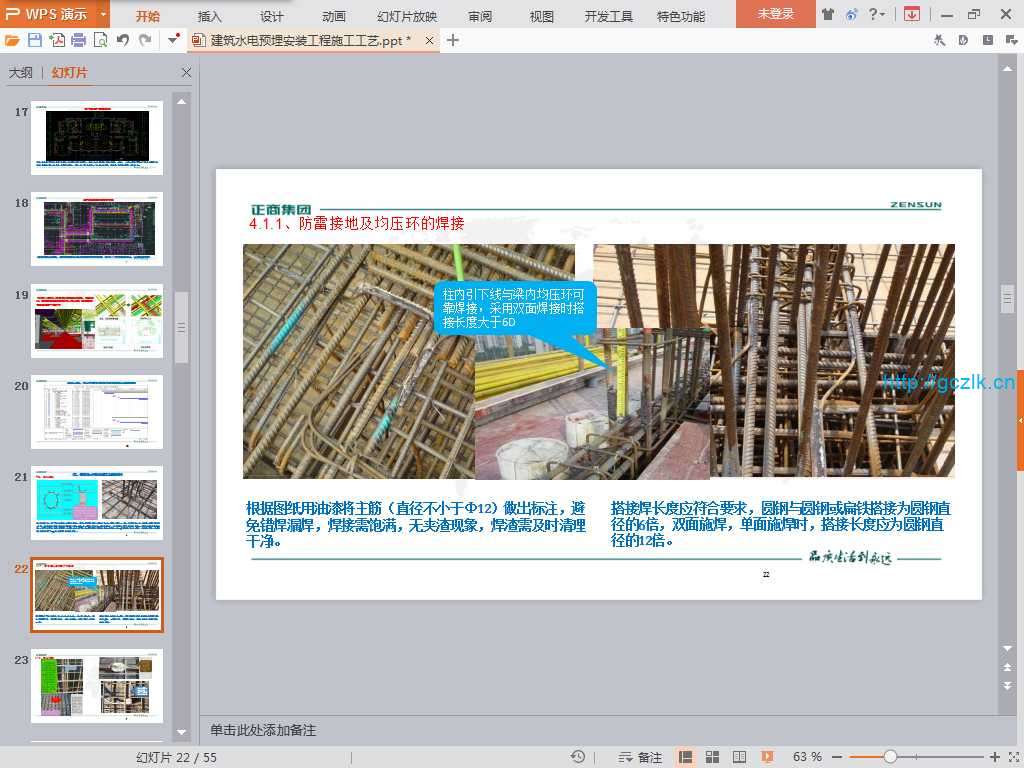1024x768 pixels.
Task: Click the zoom slider handle
Action: [x=890, y=757]
